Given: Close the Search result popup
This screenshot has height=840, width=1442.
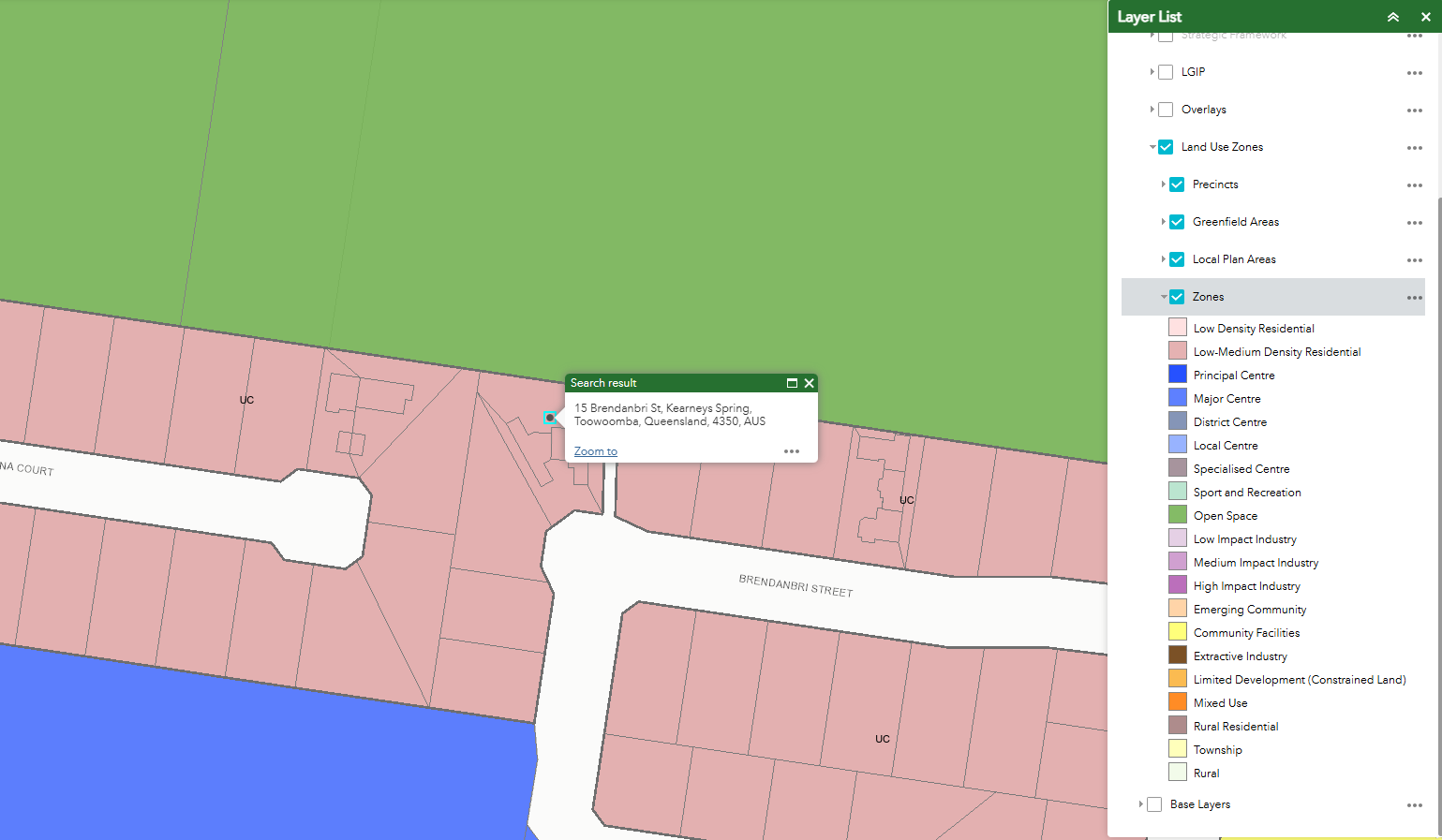Looking at the screenshot, I should click(x=810, y=383).
